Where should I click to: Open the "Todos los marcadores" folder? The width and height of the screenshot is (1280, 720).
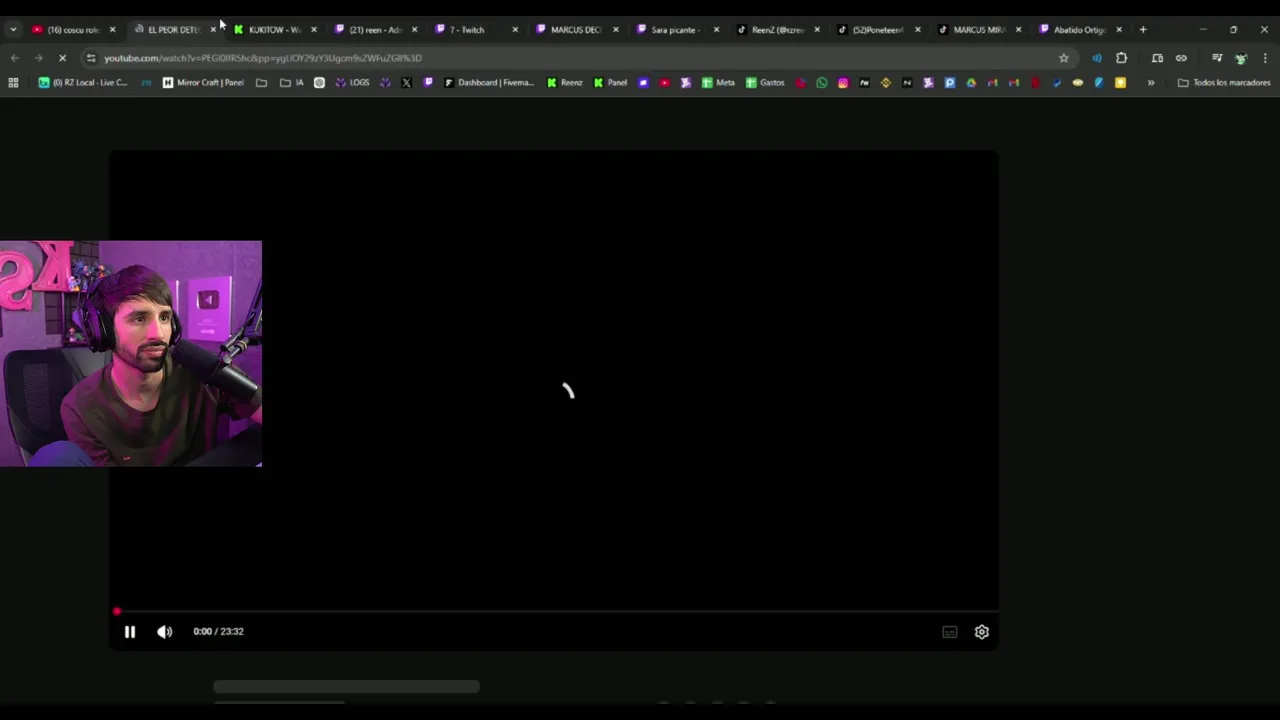tap(1224, 83)
